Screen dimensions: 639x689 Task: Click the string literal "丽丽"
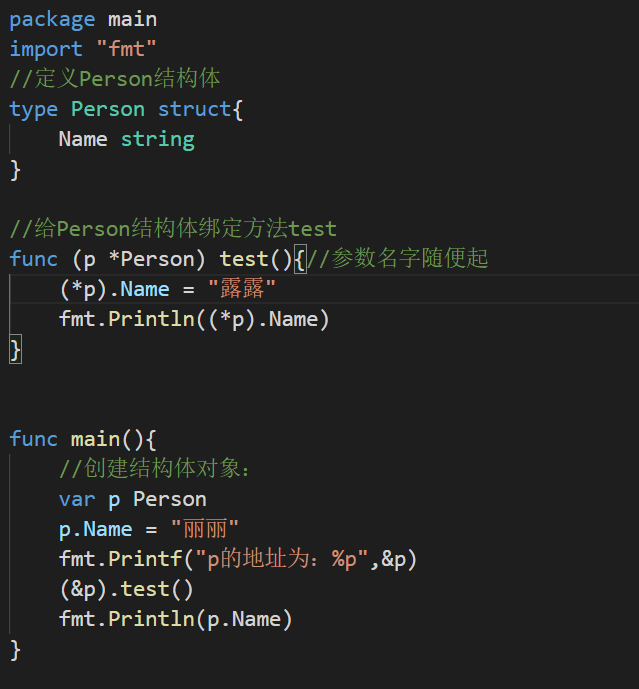205,529
